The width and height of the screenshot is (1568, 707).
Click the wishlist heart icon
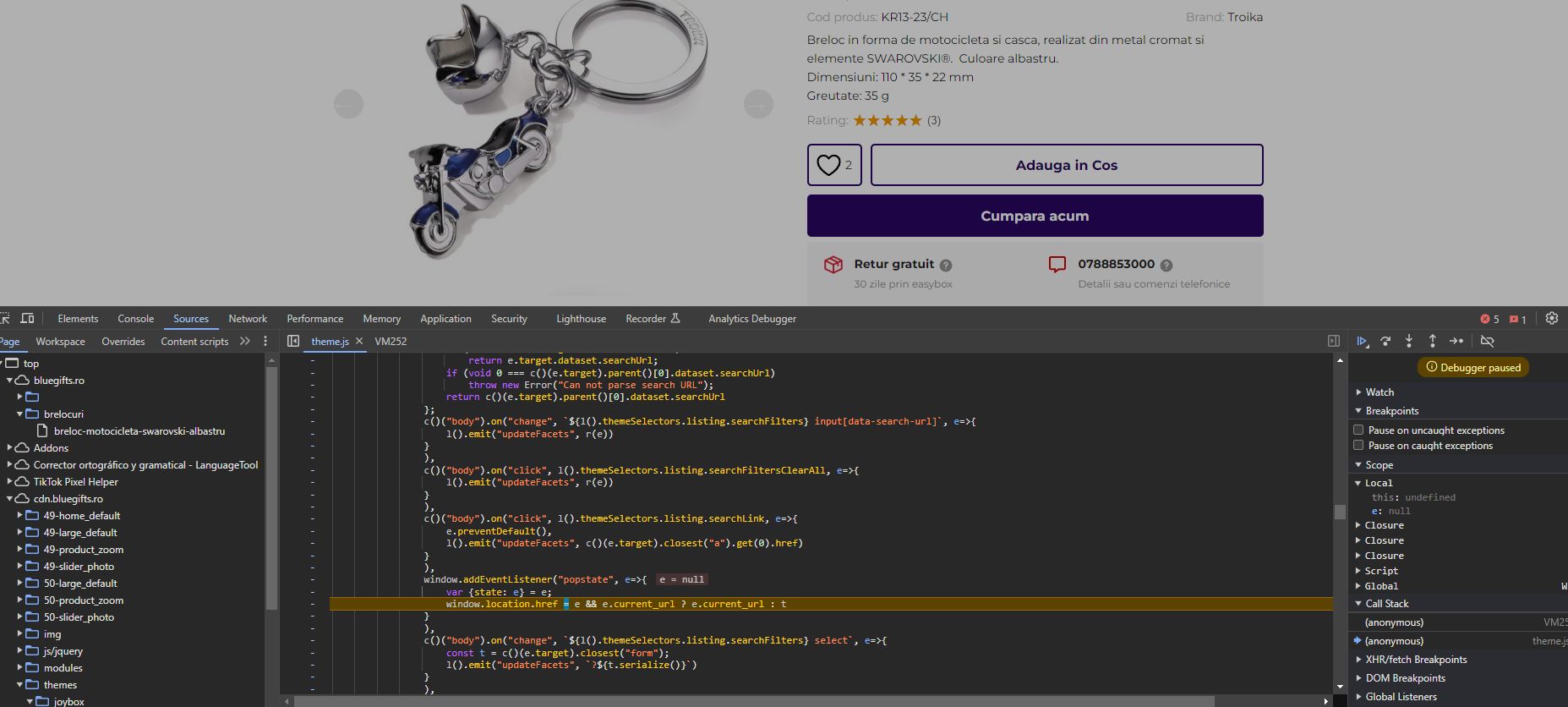point(828,165)
